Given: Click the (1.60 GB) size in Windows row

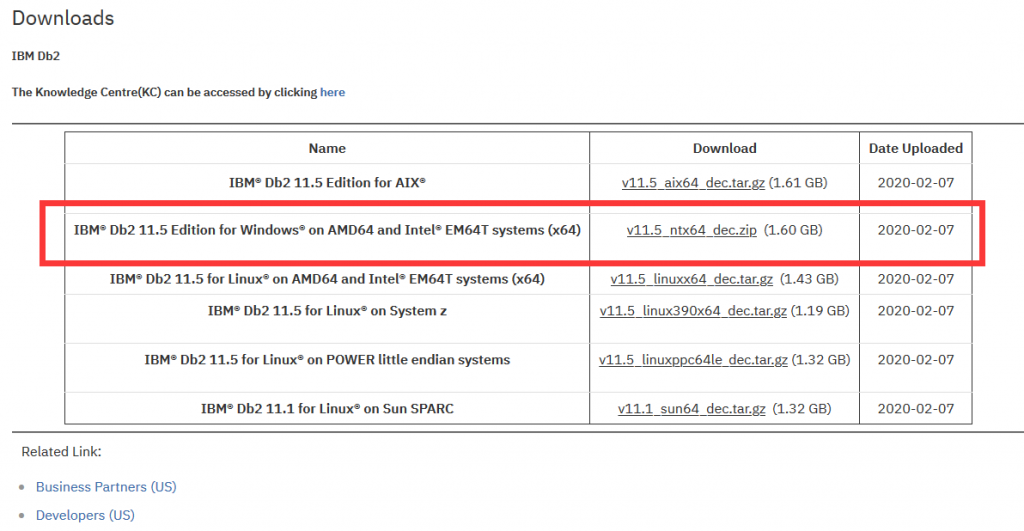Looking at the screenshot, I should [793, 230].
